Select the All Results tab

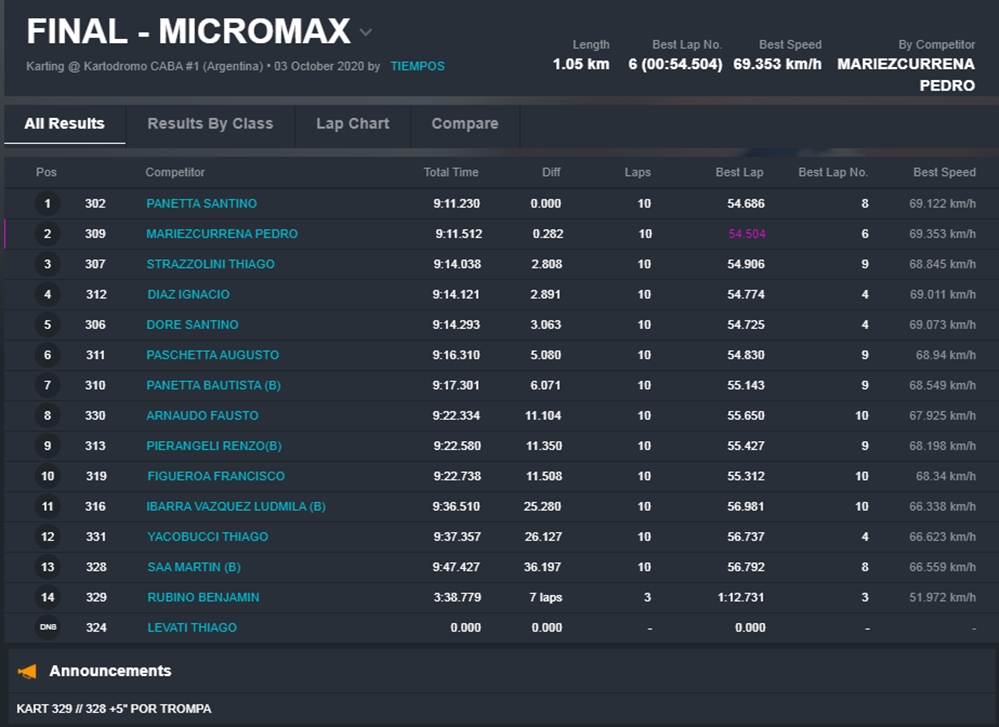click(64, 124)
